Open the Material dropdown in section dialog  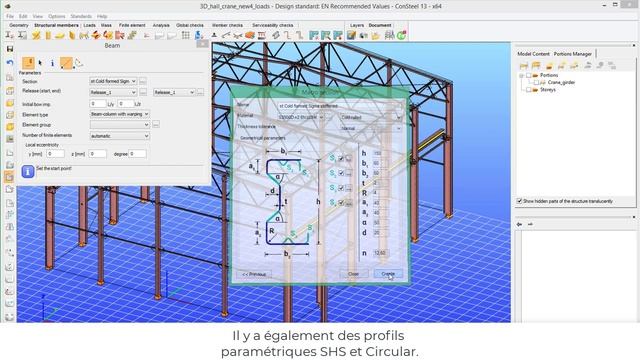click(301, 117)
